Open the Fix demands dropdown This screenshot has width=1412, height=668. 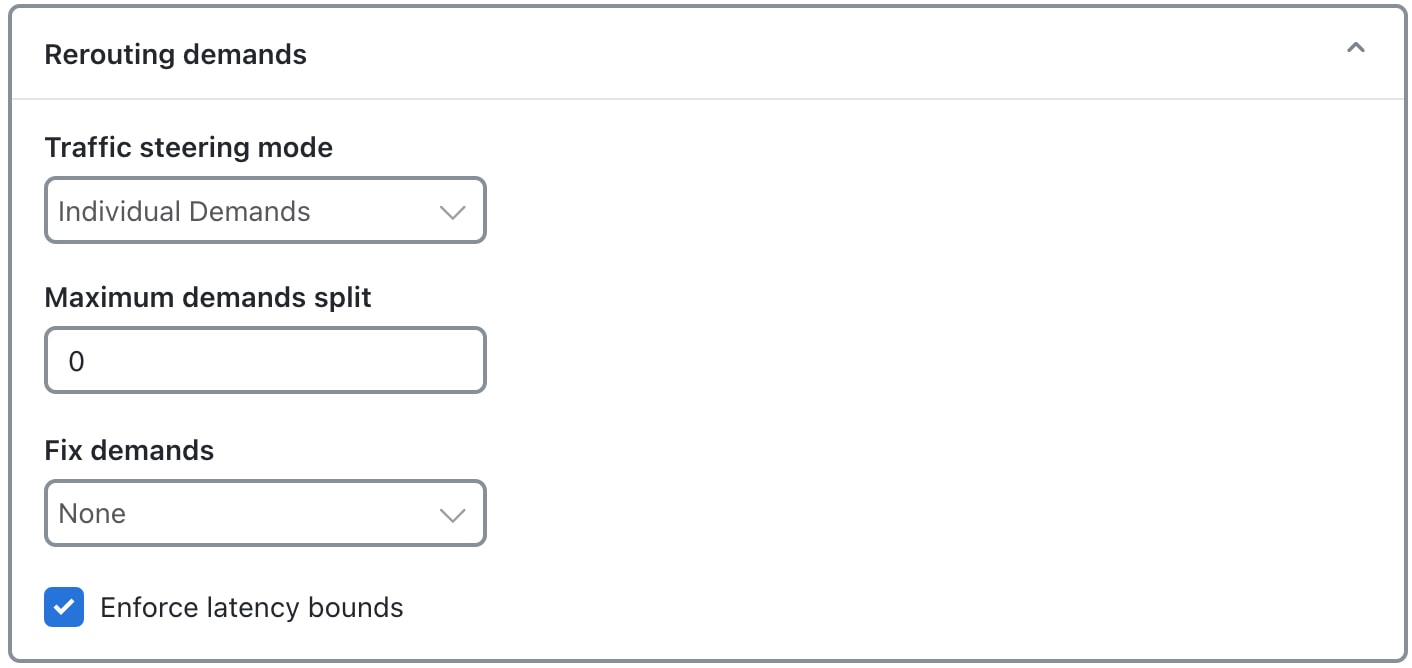265,514
